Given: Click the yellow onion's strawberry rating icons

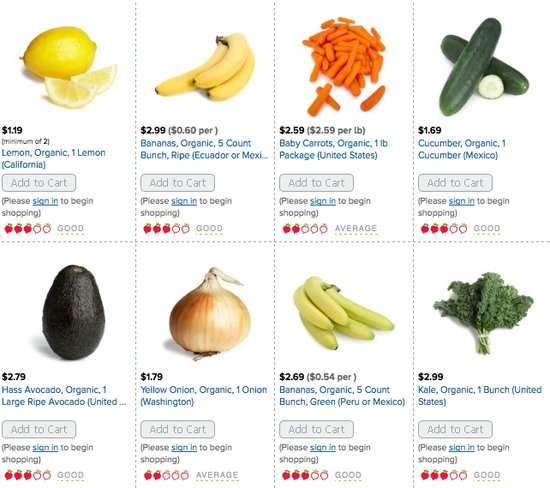Looking at the screenshot, I should pos(166,475).
